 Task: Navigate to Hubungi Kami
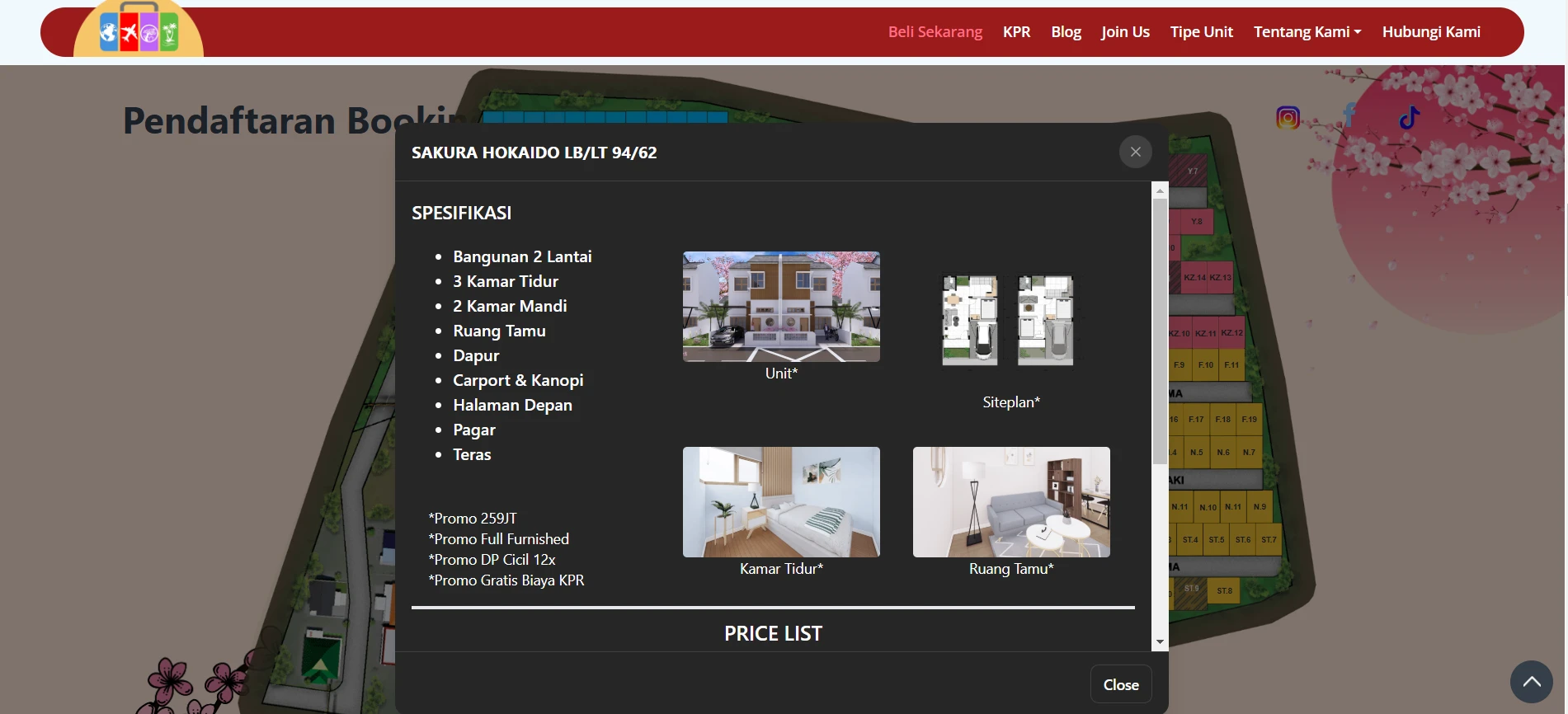[1431, 31]
